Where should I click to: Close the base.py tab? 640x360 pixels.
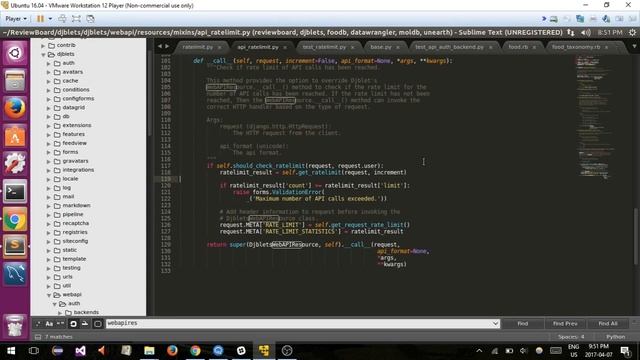click(x=398, y=47)
